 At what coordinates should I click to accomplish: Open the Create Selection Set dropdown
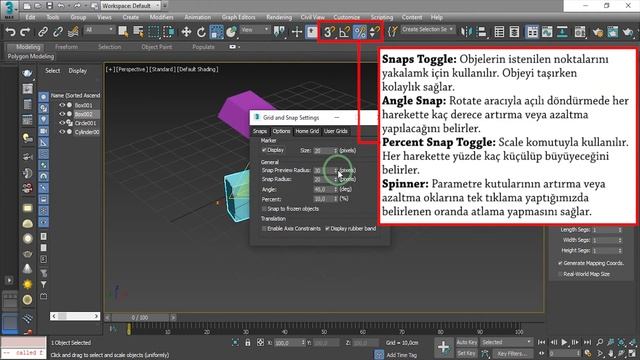coord(427,29)
